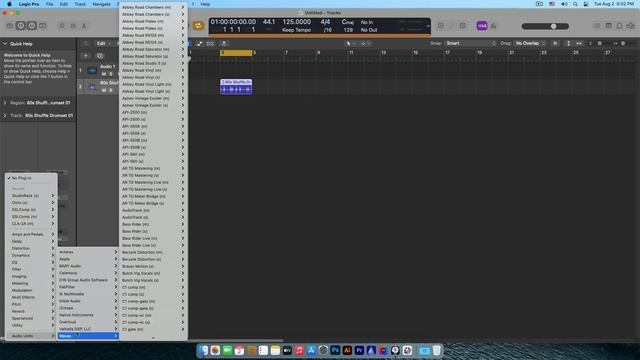Open the Toolbar button in control bar

(42, 26)
